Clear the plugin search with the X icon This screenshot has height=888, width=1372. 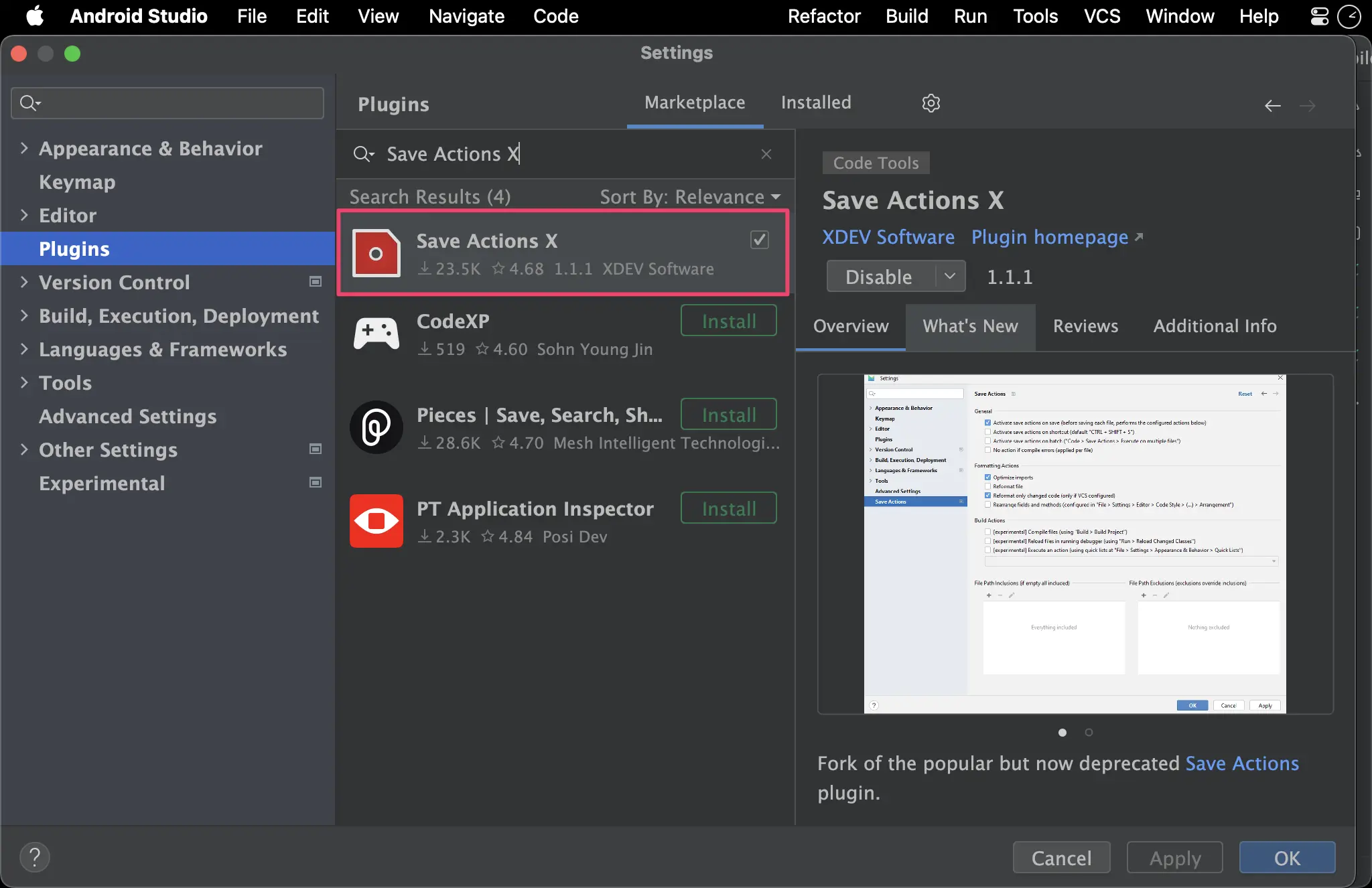click(766, 154)
